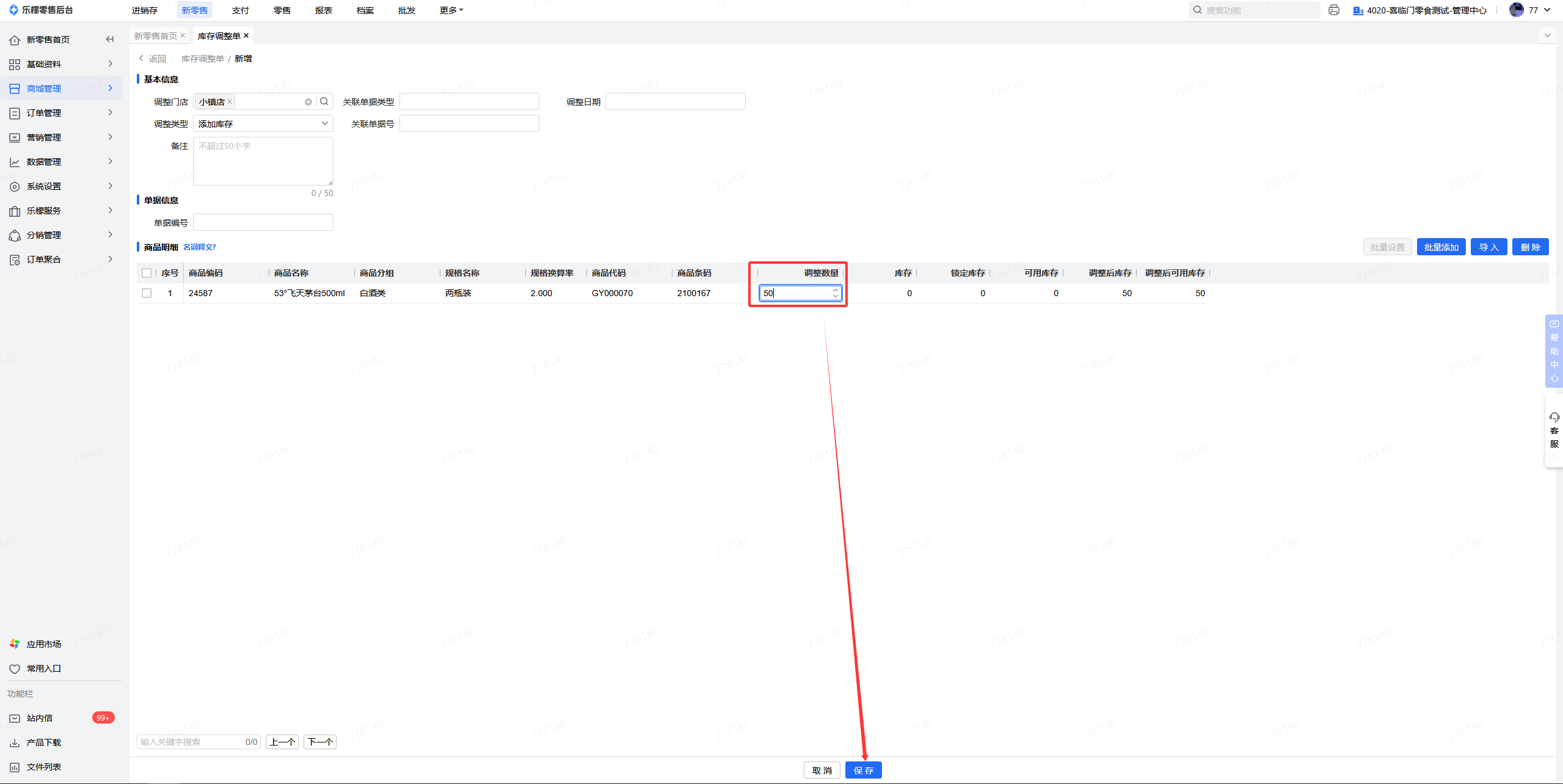Click the 调整数量 spinner arrows
Image resolution: width=1563 pixels, height=784 pixels.
[835, 293]
